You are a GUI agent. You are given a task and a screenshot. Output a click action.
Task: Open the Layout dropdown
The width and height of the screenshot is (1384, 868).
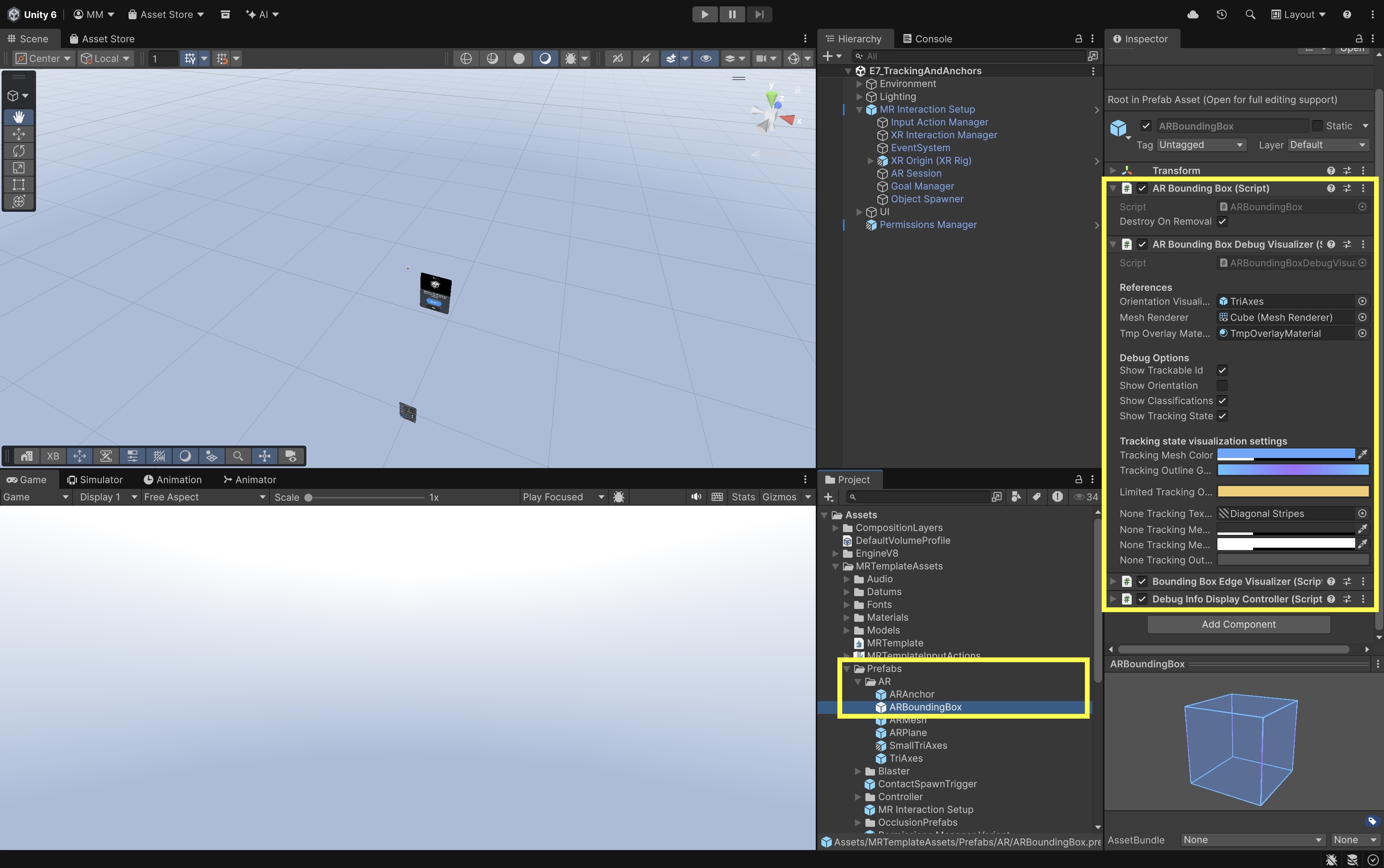(x=1298, y=14)
